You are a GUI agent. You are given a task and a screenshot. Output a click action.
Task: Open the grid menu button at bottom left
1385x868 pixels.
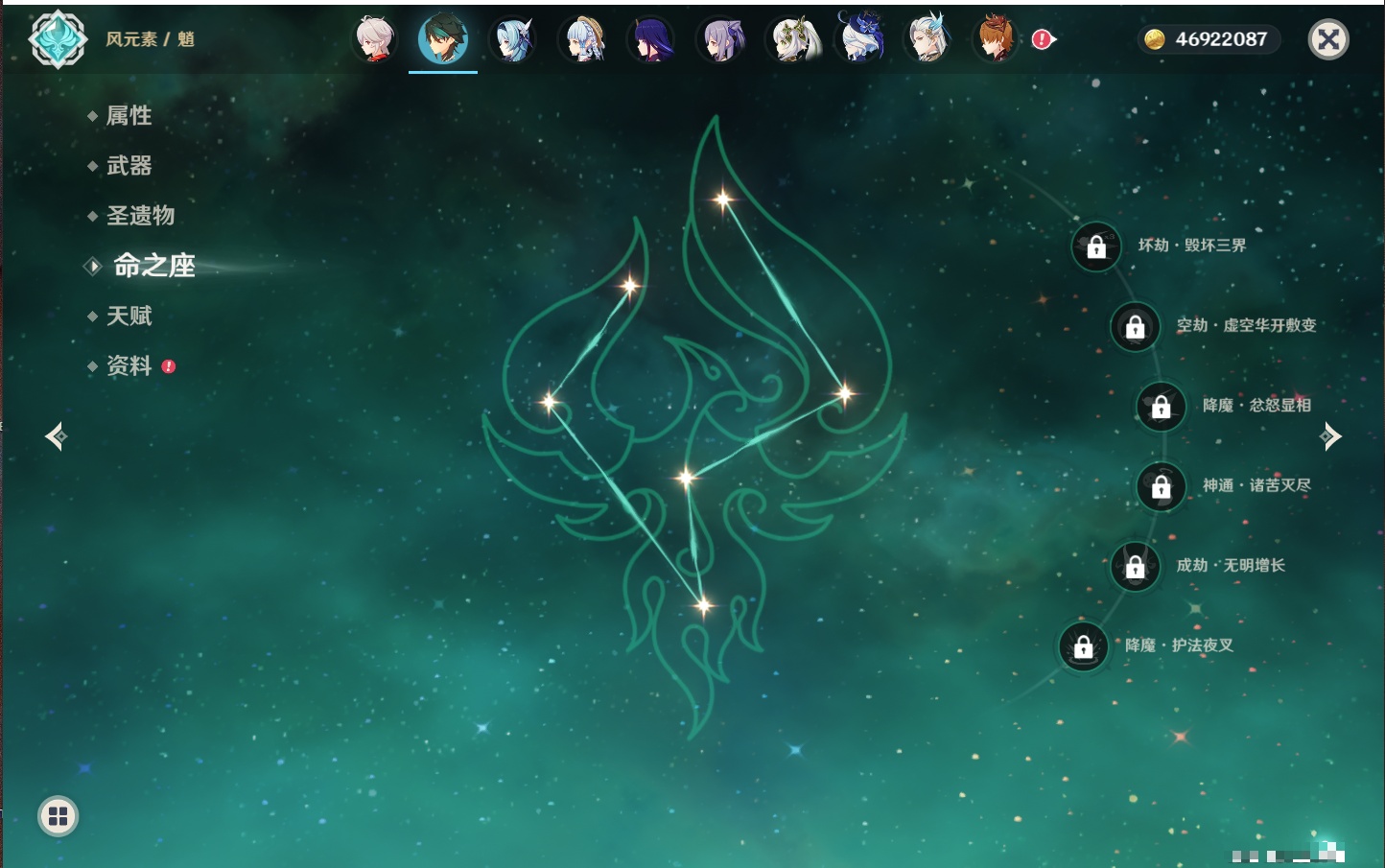click(x=58, y=816)
